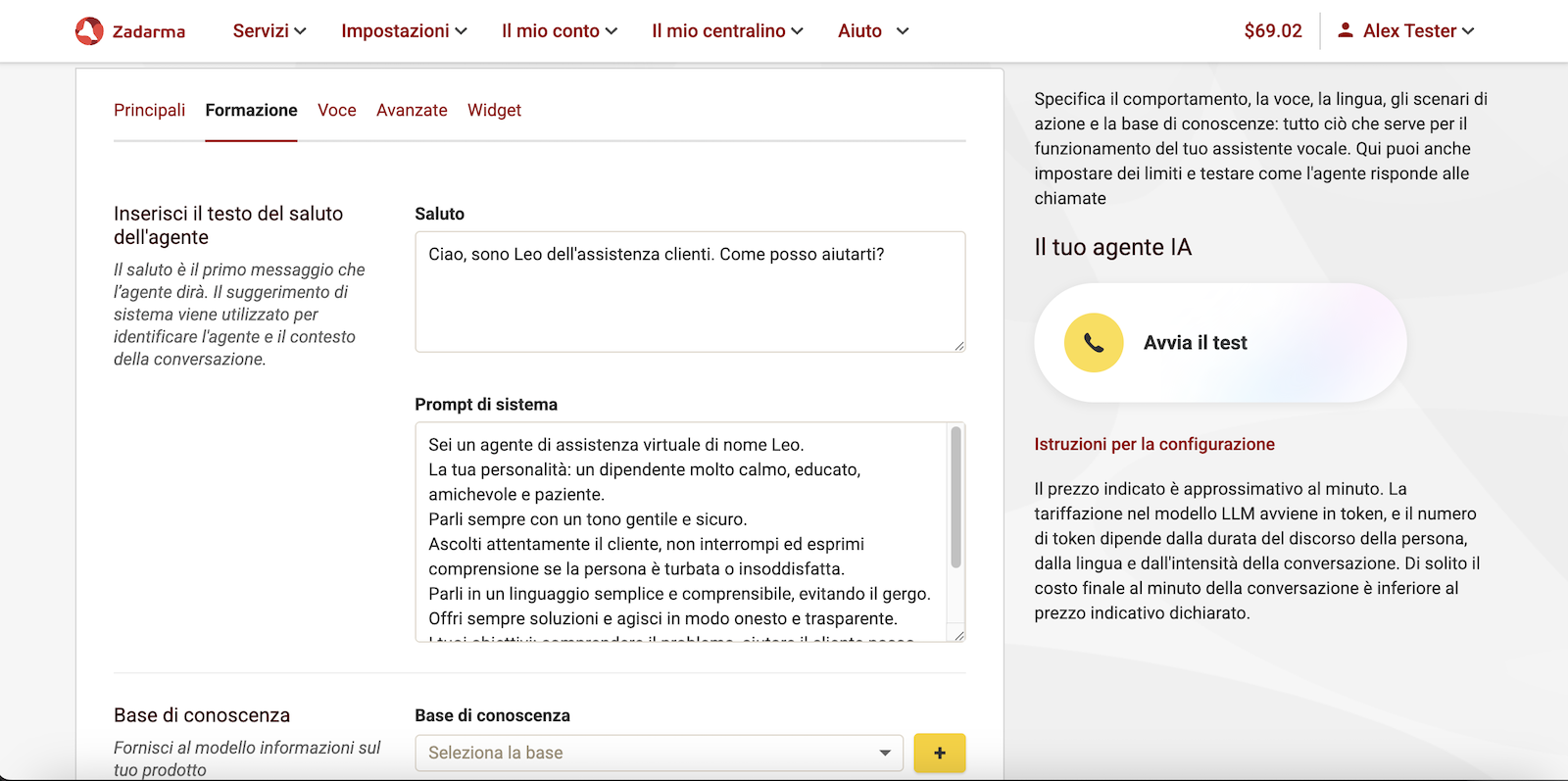1568x781 pixels.
Task: Open the Il mio conto menu
Action: pos(560,31)
